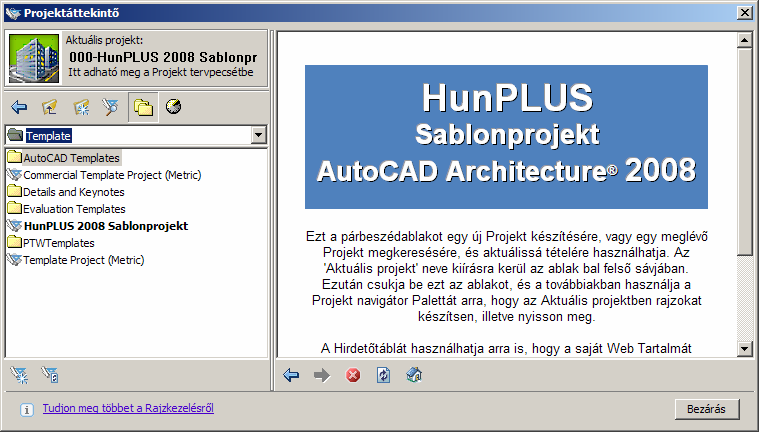Refresh the bulletin board page

click(383, 375)
